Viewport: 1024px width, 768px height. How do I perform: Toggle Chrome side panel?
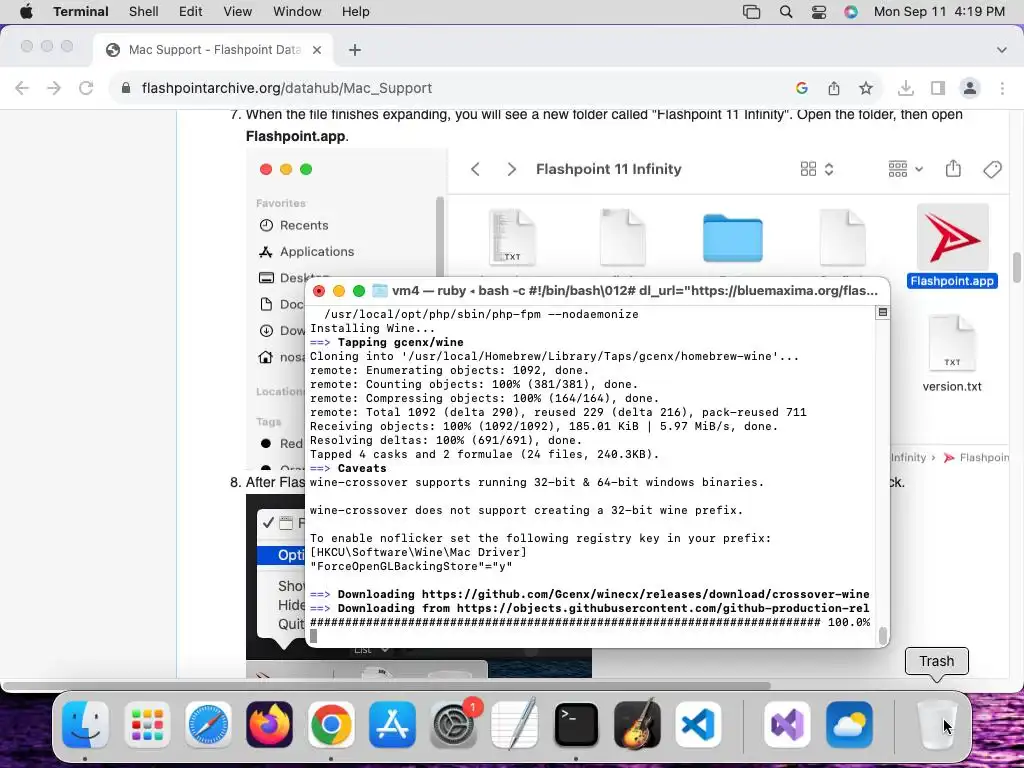coord(938,88)
